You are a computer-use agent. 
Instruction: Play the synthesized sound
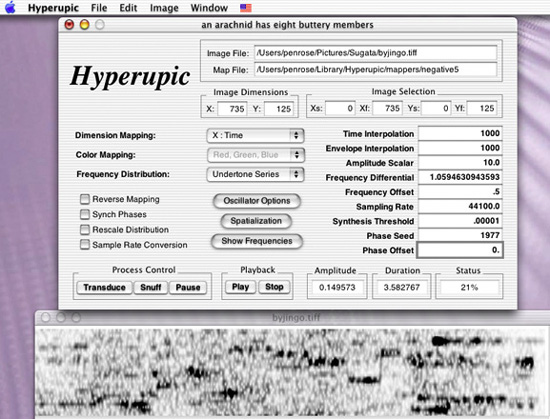pos(240,287)
